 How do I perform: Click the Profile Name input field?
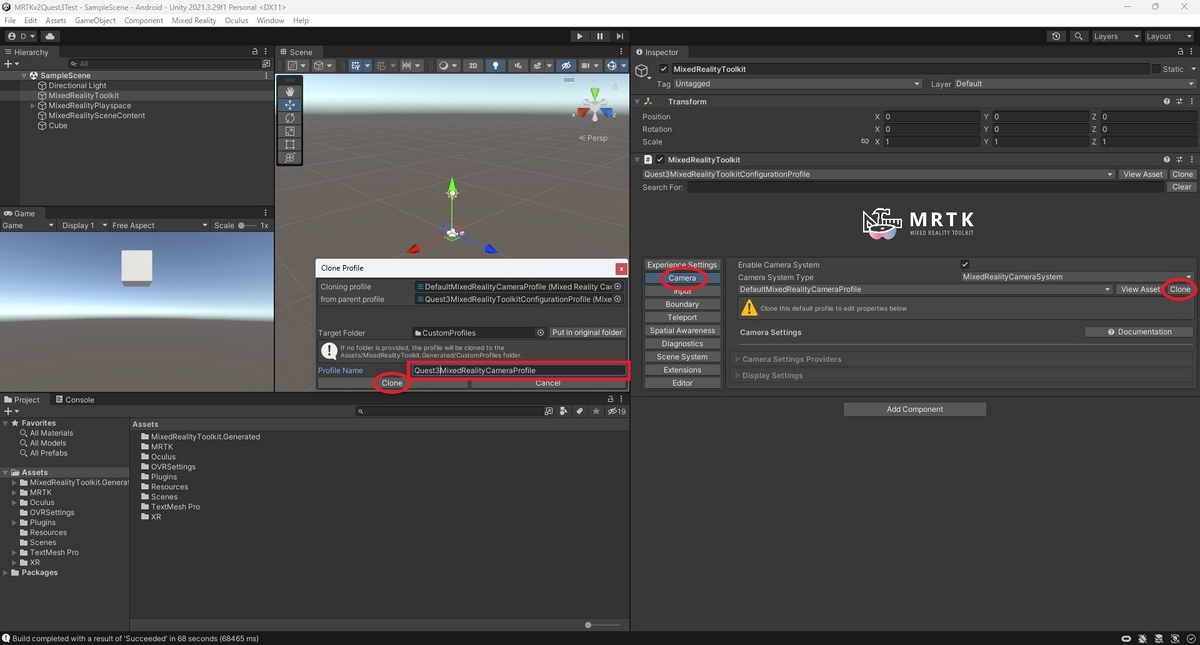click(x=518, y=370)
